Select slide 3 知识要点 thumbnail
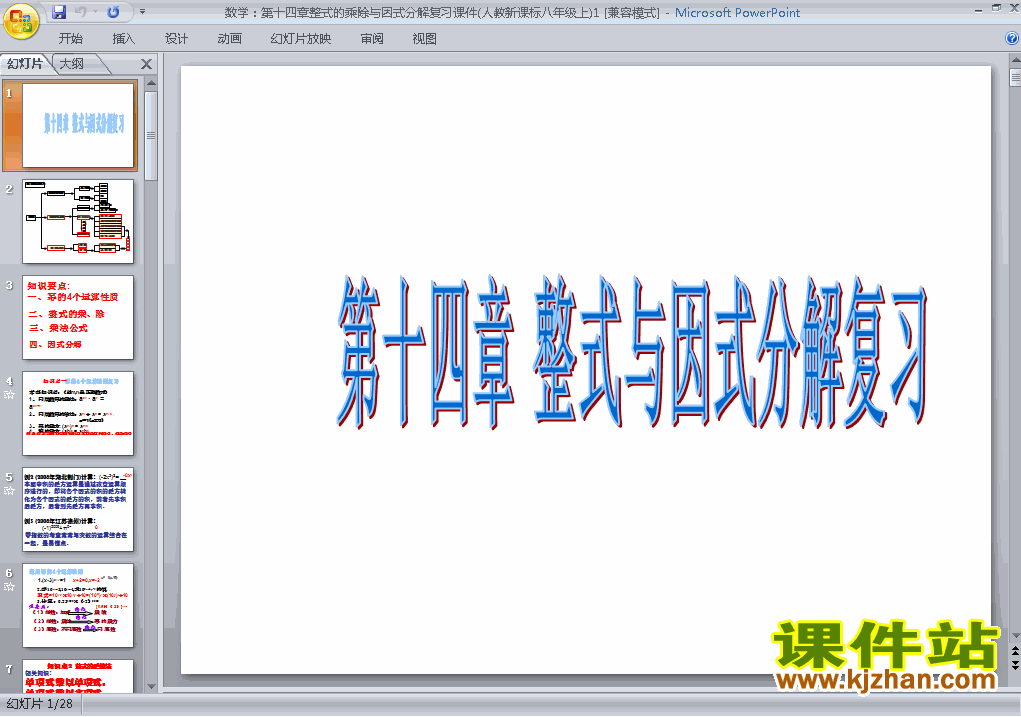 pos(78,317)
